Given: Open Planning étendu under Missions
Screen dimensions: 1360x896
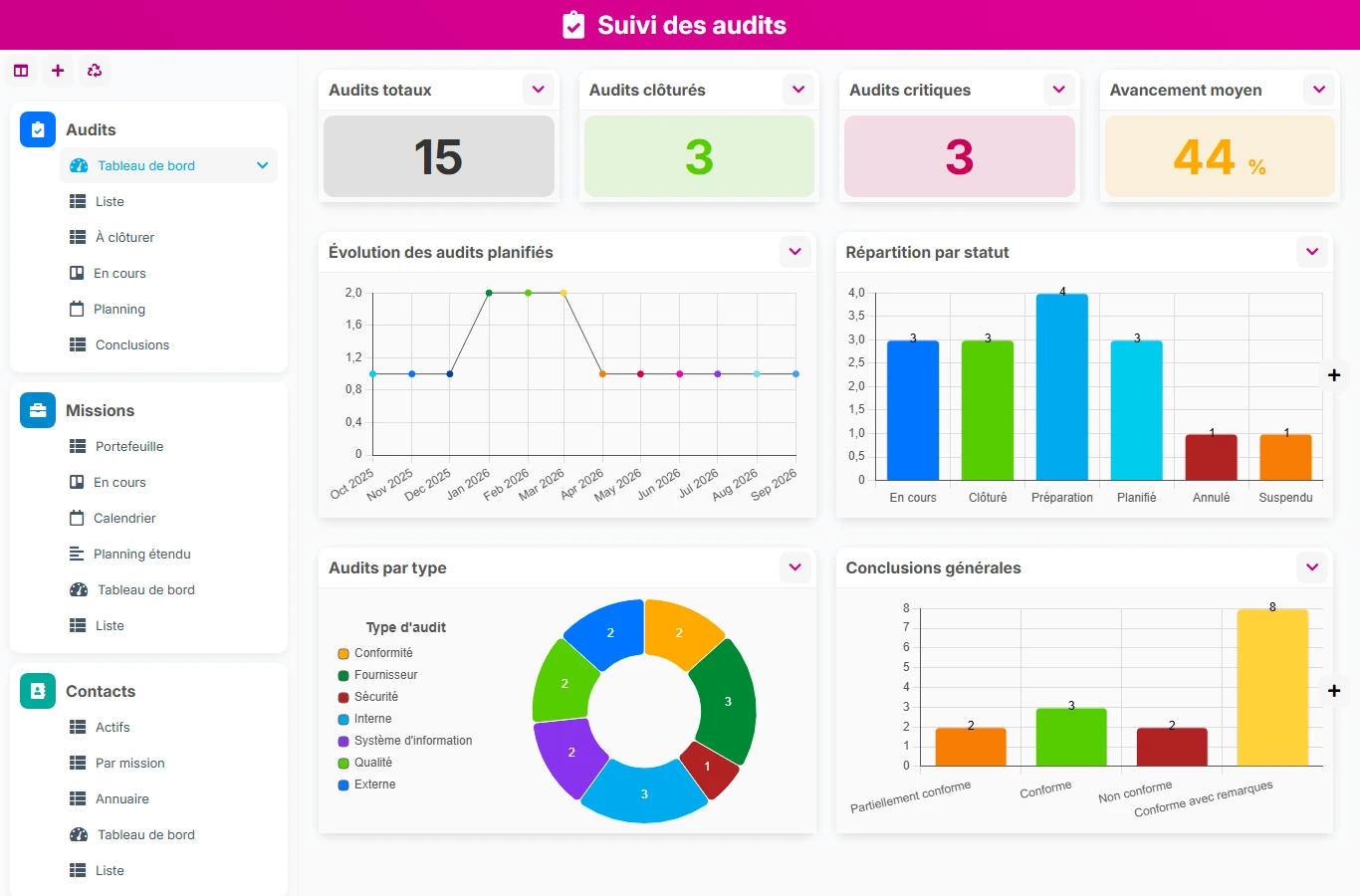Looking at the screenshot, I should 168,554.
